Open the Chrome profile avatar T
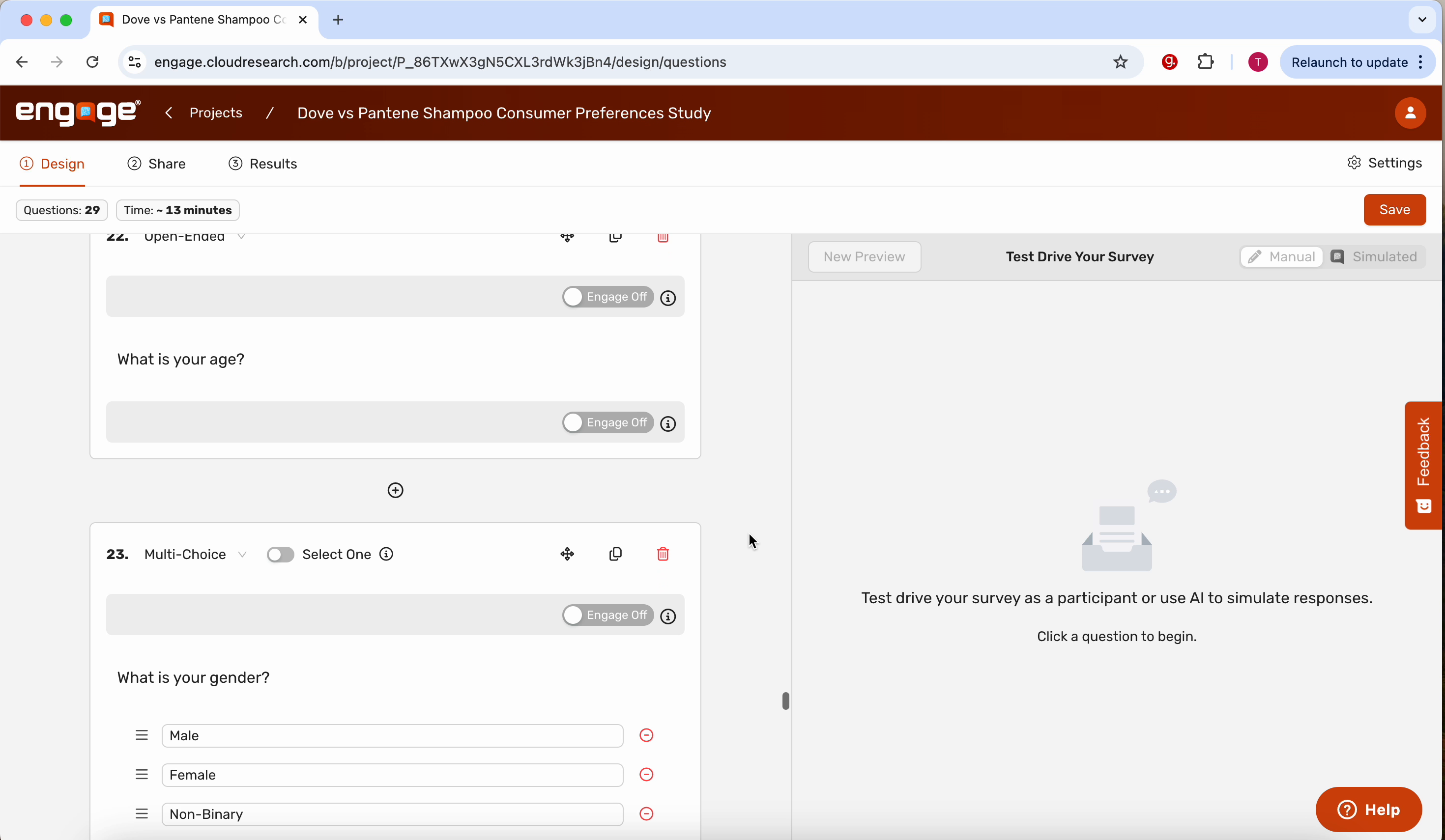The height and width of the screenshot is (840, 1445). click(1257, 62)
